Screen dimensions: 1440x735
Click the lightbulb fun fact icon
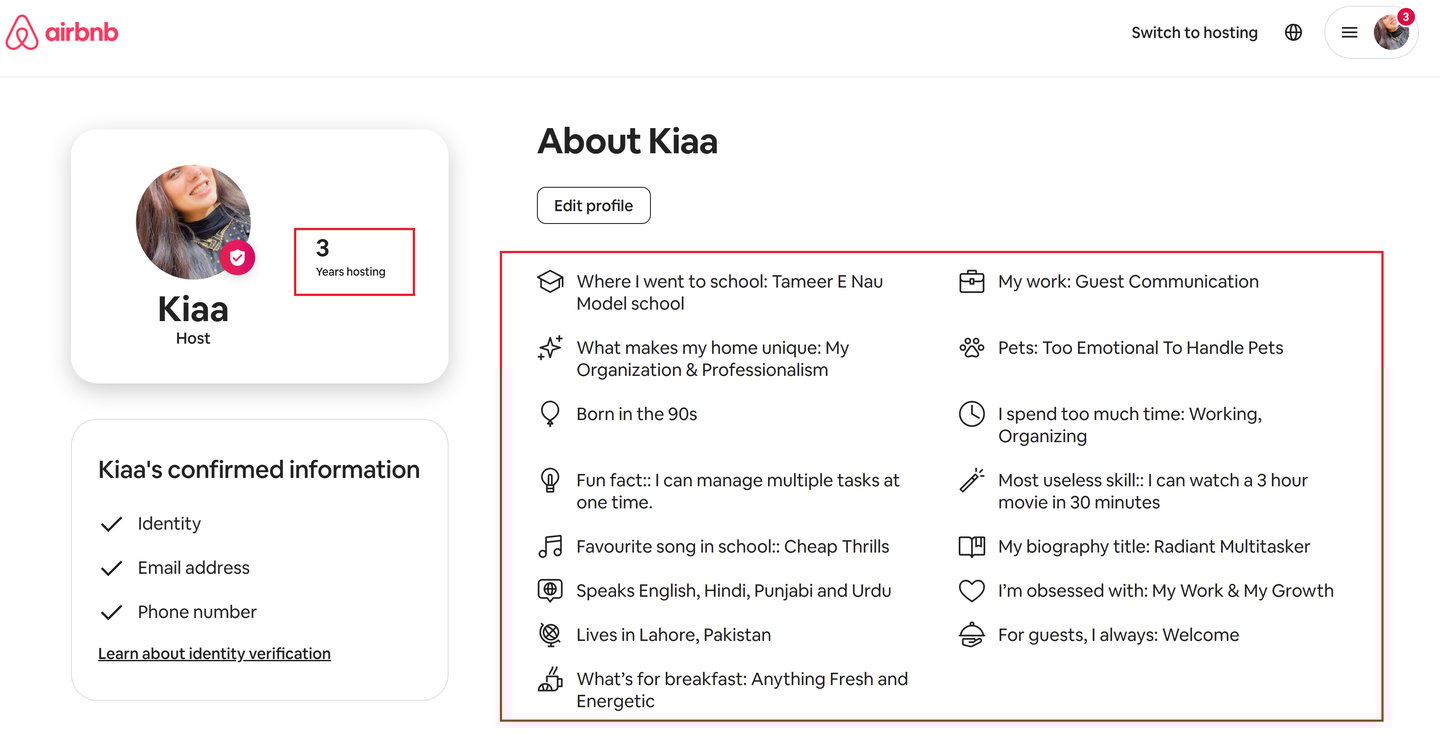click(550, 480)
